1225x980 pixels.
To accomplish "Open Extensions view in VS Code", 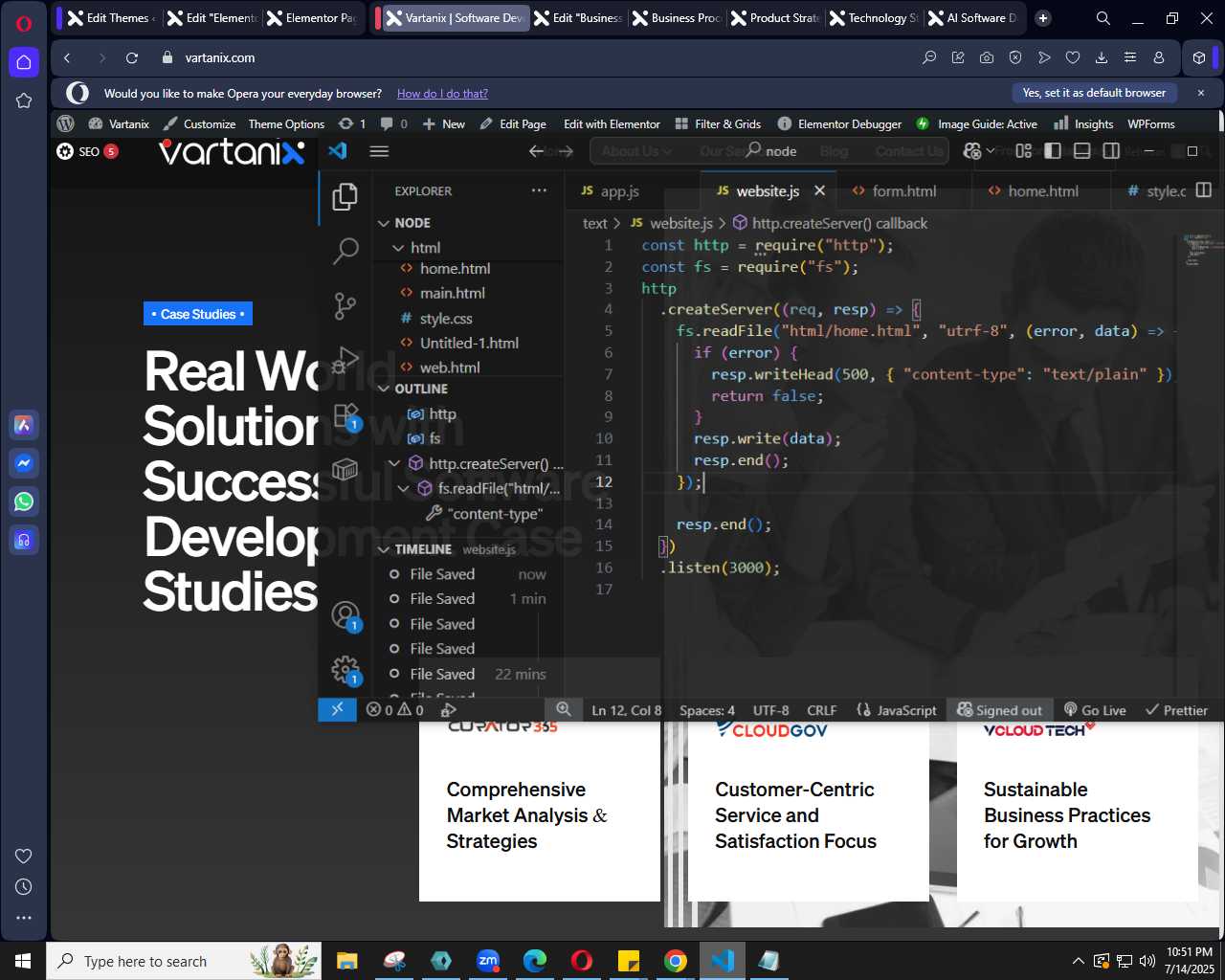I will (345, 416).
